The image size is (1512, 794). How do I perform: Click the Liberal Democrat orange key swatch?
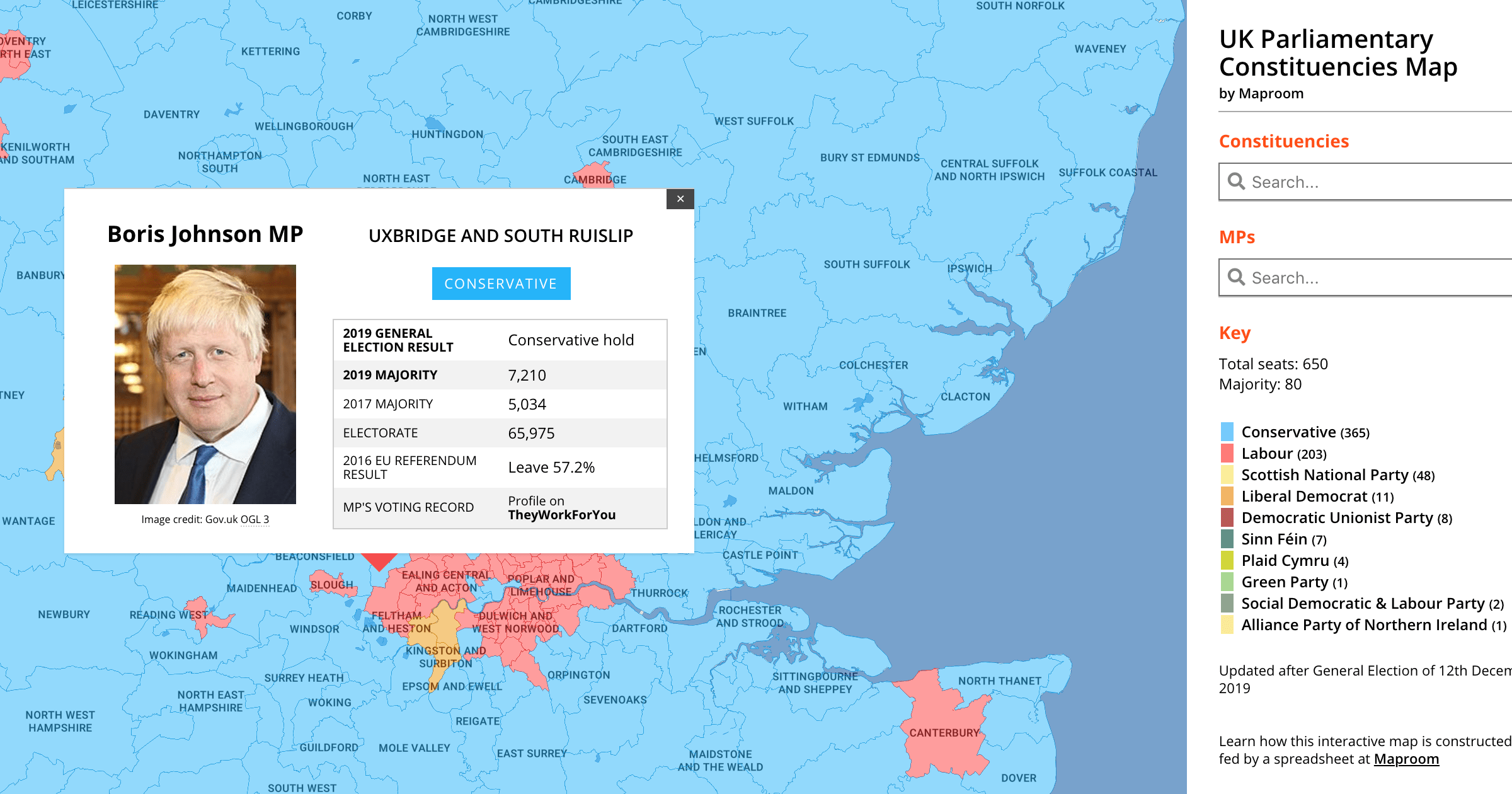[1227, 496]
